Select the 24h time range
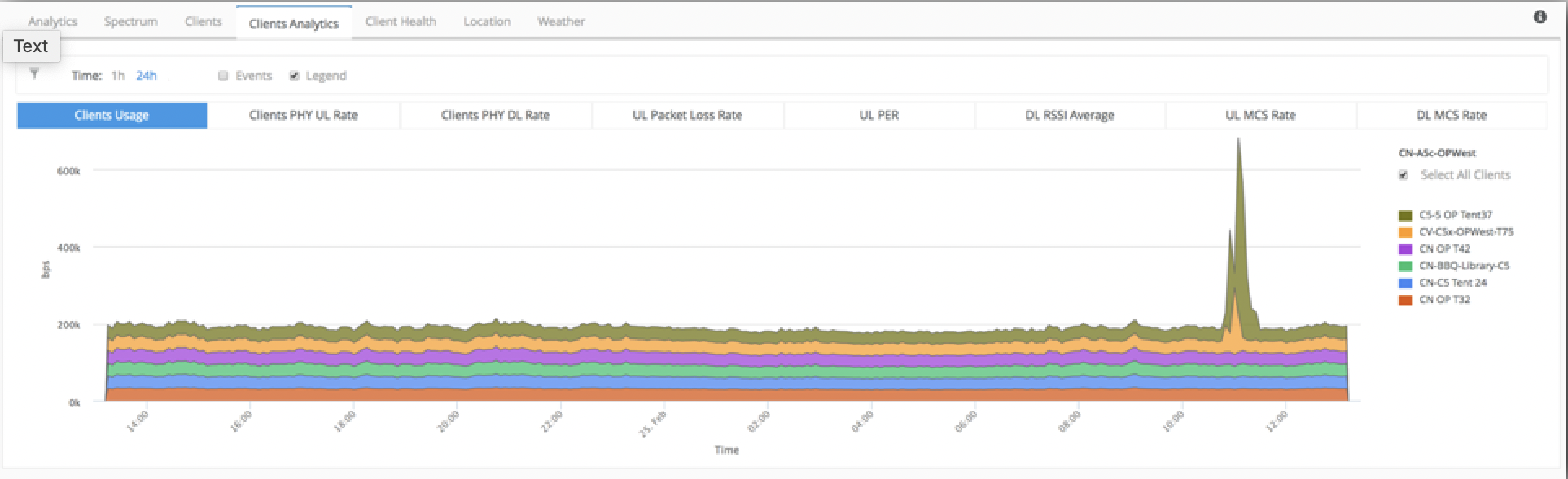This screenshot has height=479, width=1568. pos(147,76)
